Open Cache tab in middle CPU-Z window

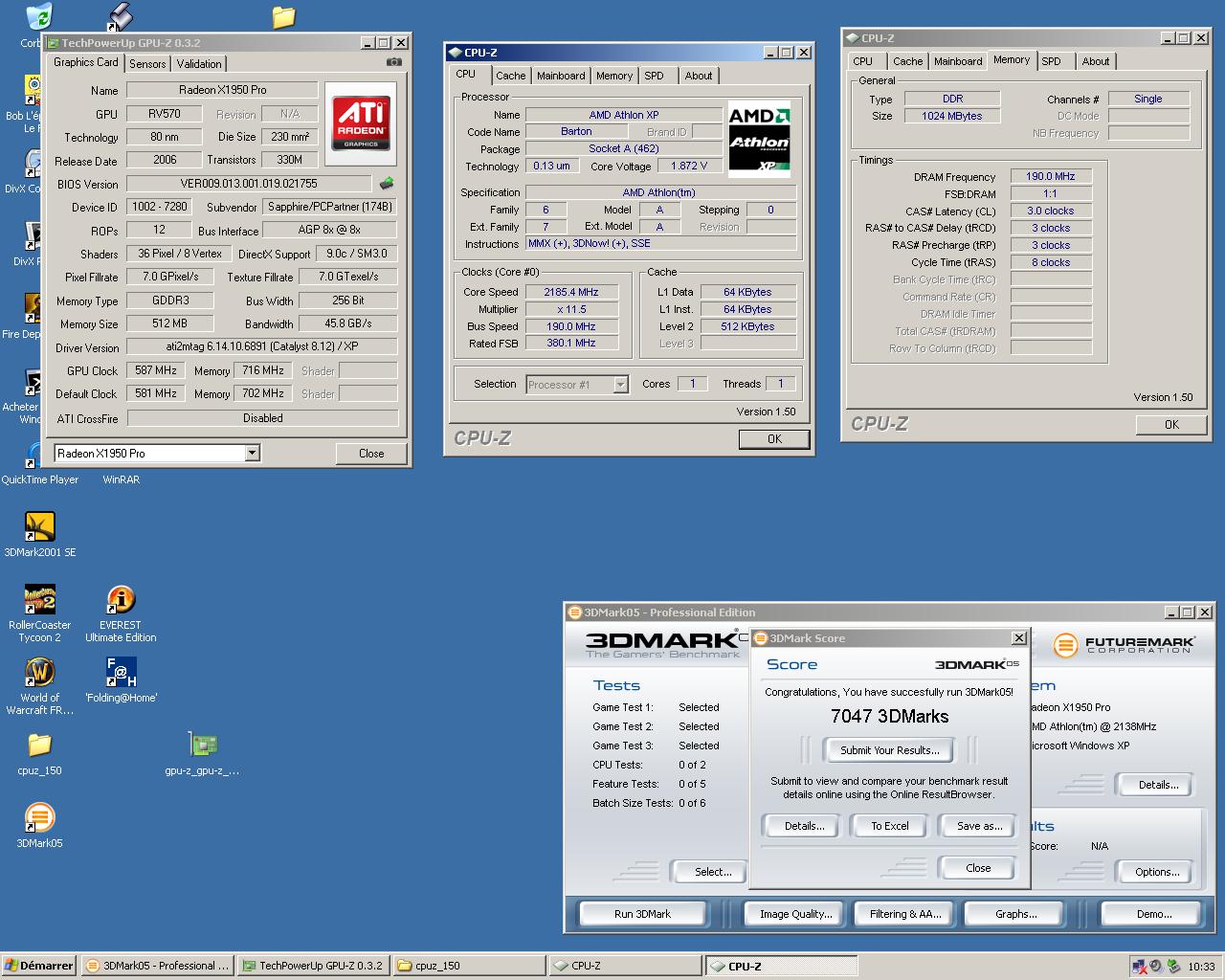510,76
